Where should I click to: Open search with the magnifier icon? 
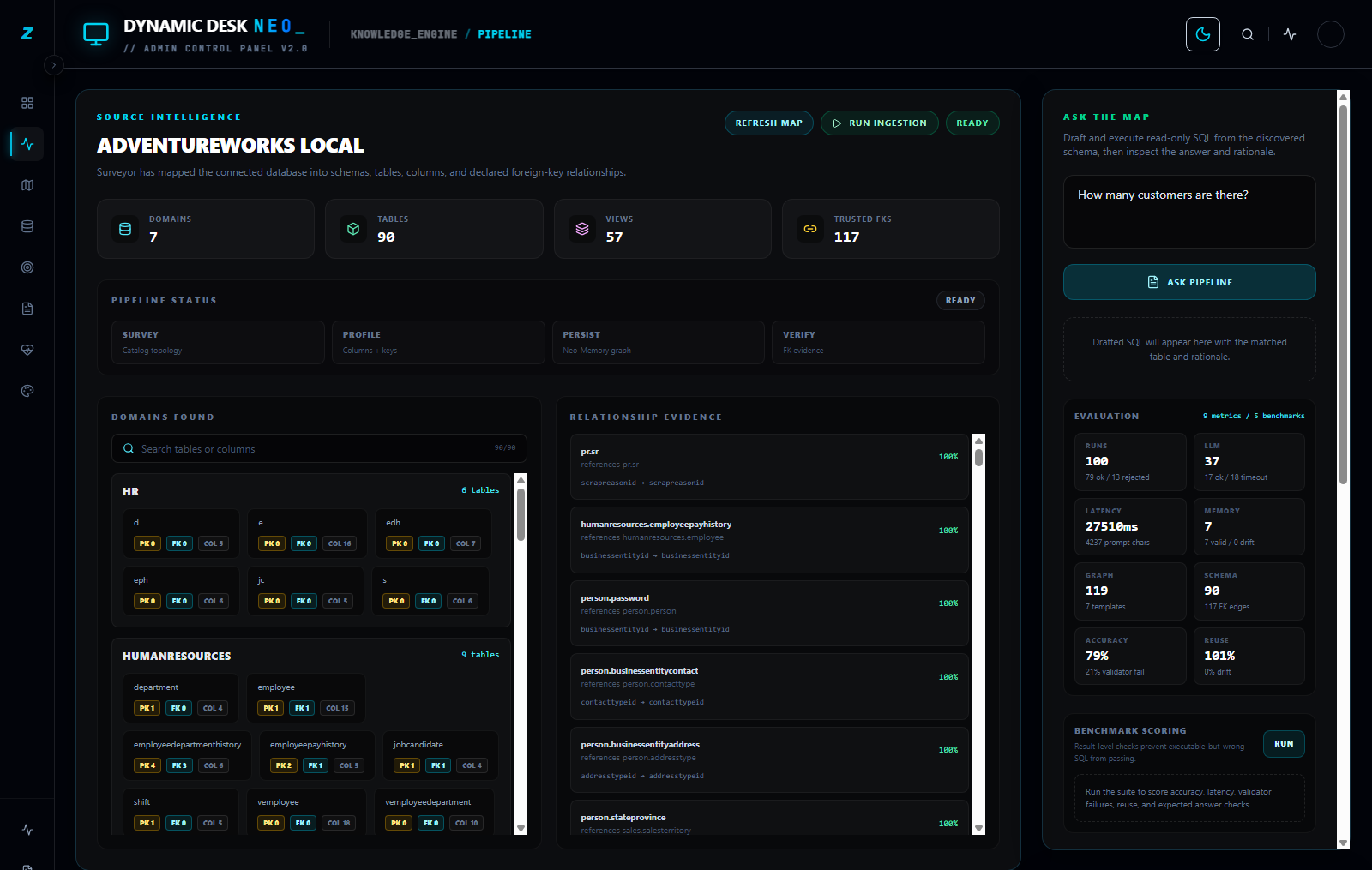(1248, 34)
